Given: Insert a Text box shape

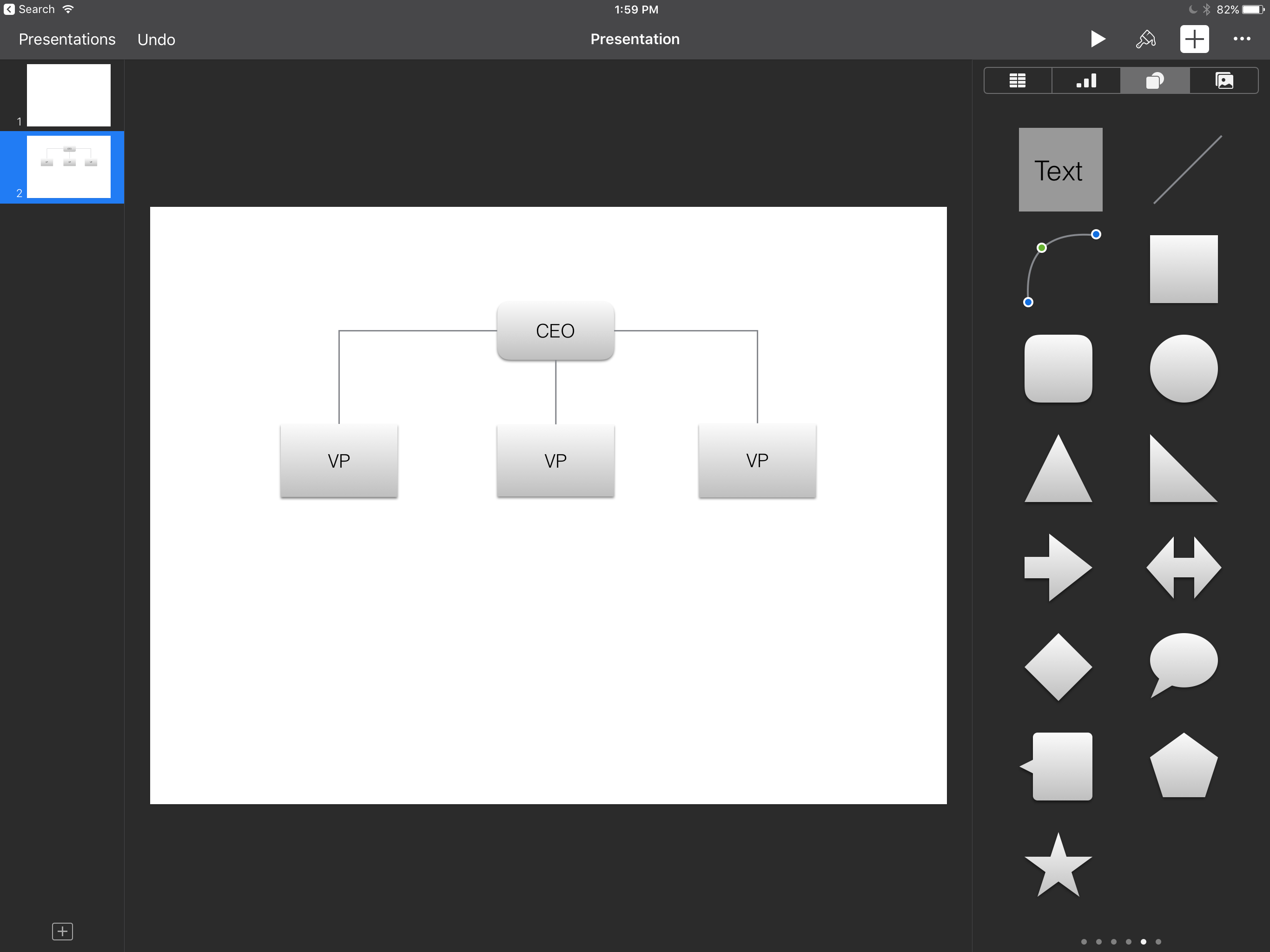Looking at the screenshot, I should pos(1060,170).
